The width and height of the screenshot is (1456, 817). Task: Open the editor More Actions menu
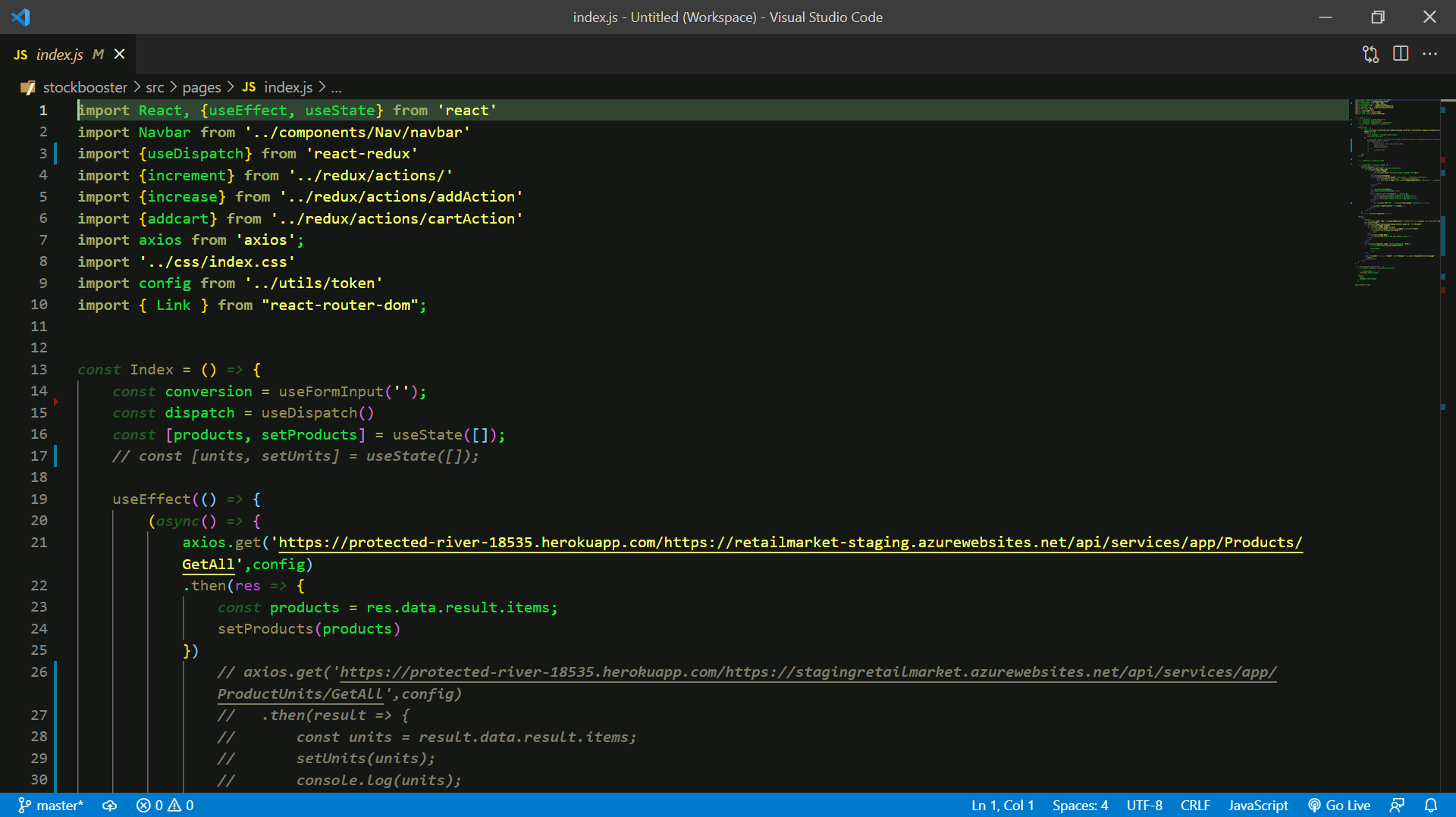1429,54
